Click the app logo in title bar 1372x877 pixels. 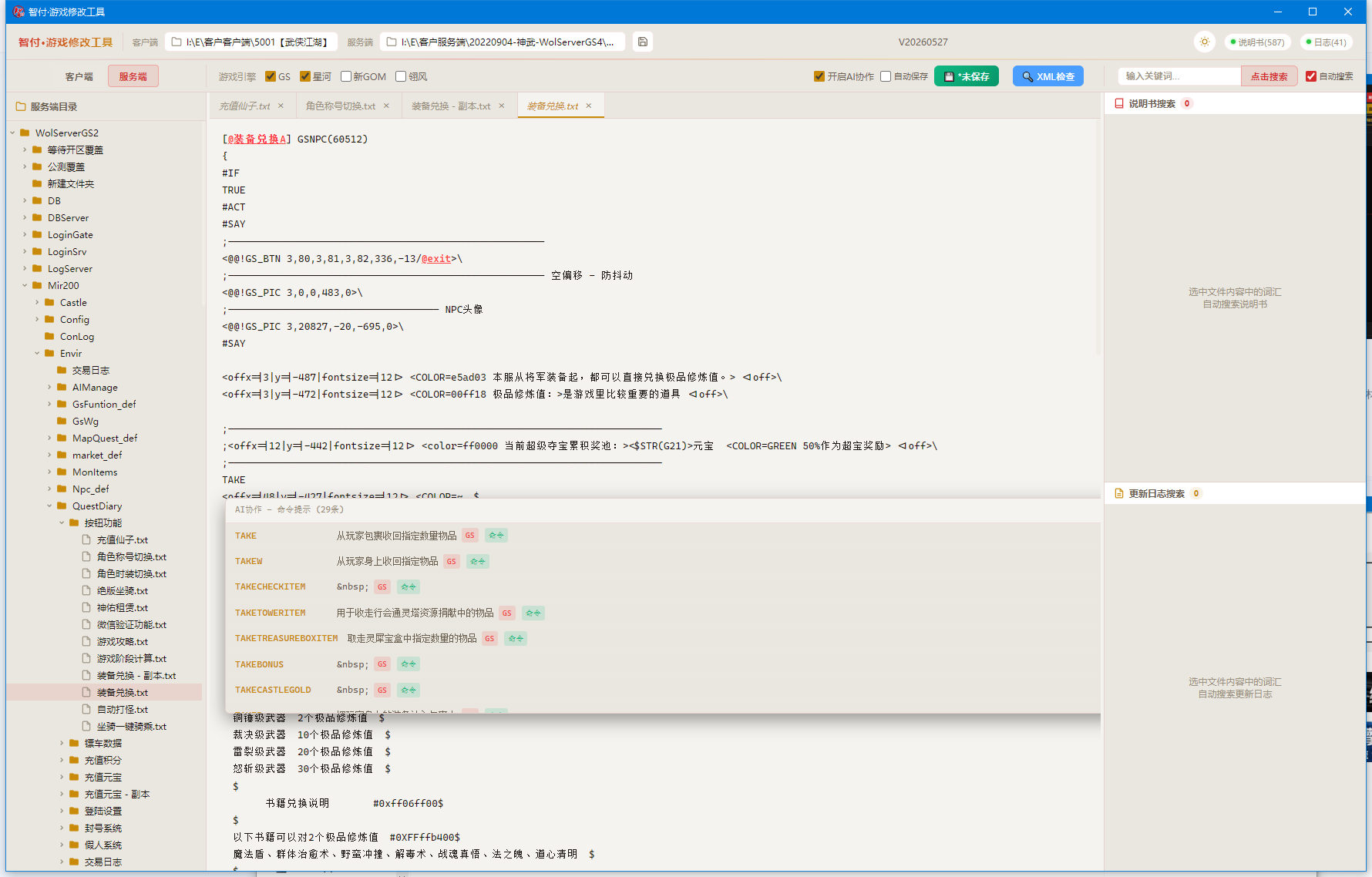click(18, 12)
